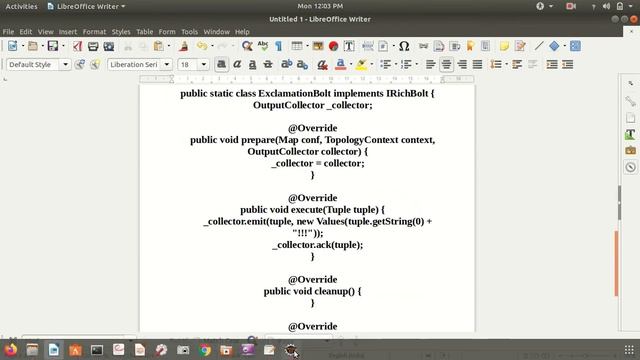The width and height of the screenshot is (640, 360).
Task: Open sidebar Properties panel icon
Action: click(631, 101)
